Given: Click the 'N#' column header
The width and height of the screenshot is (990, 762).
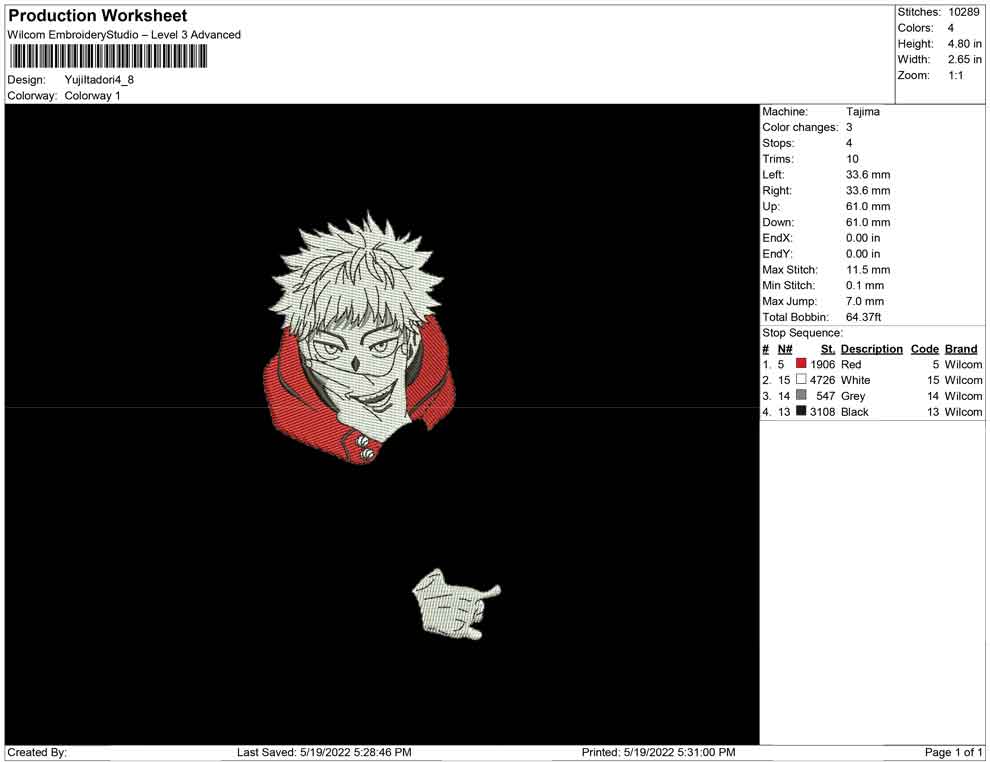Looking at the screenshot, I should click(x=785, y=349).
